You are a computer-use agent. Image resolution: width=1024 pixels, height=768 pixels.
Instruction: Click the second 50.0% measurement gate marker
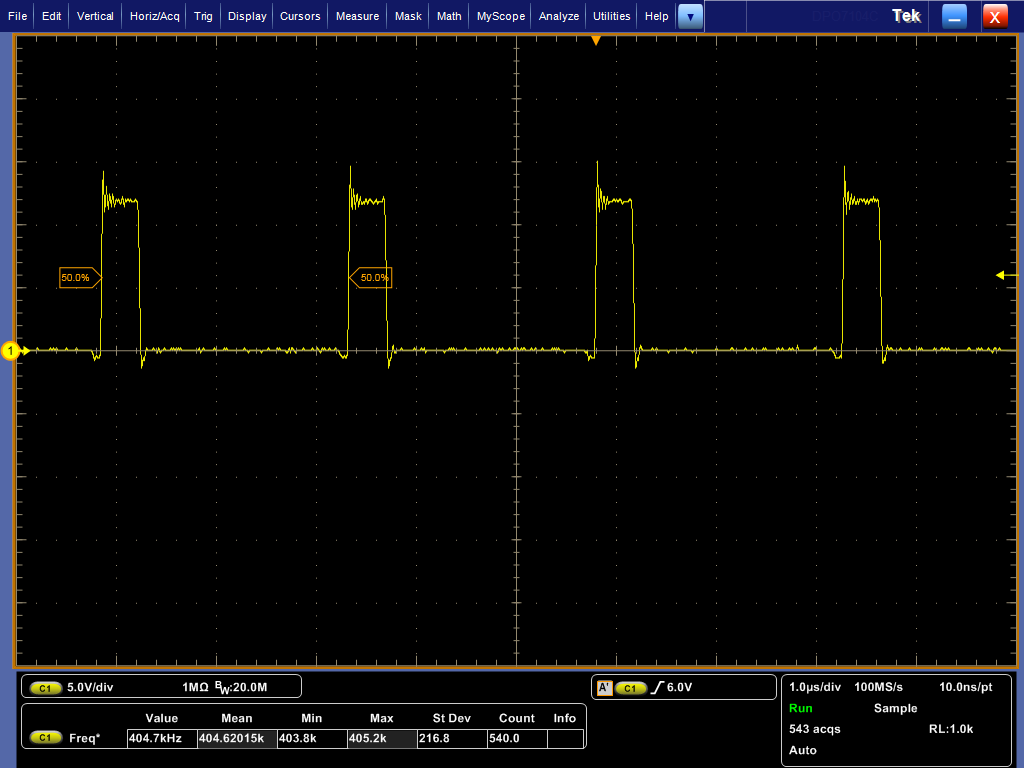tap(372, 277)
